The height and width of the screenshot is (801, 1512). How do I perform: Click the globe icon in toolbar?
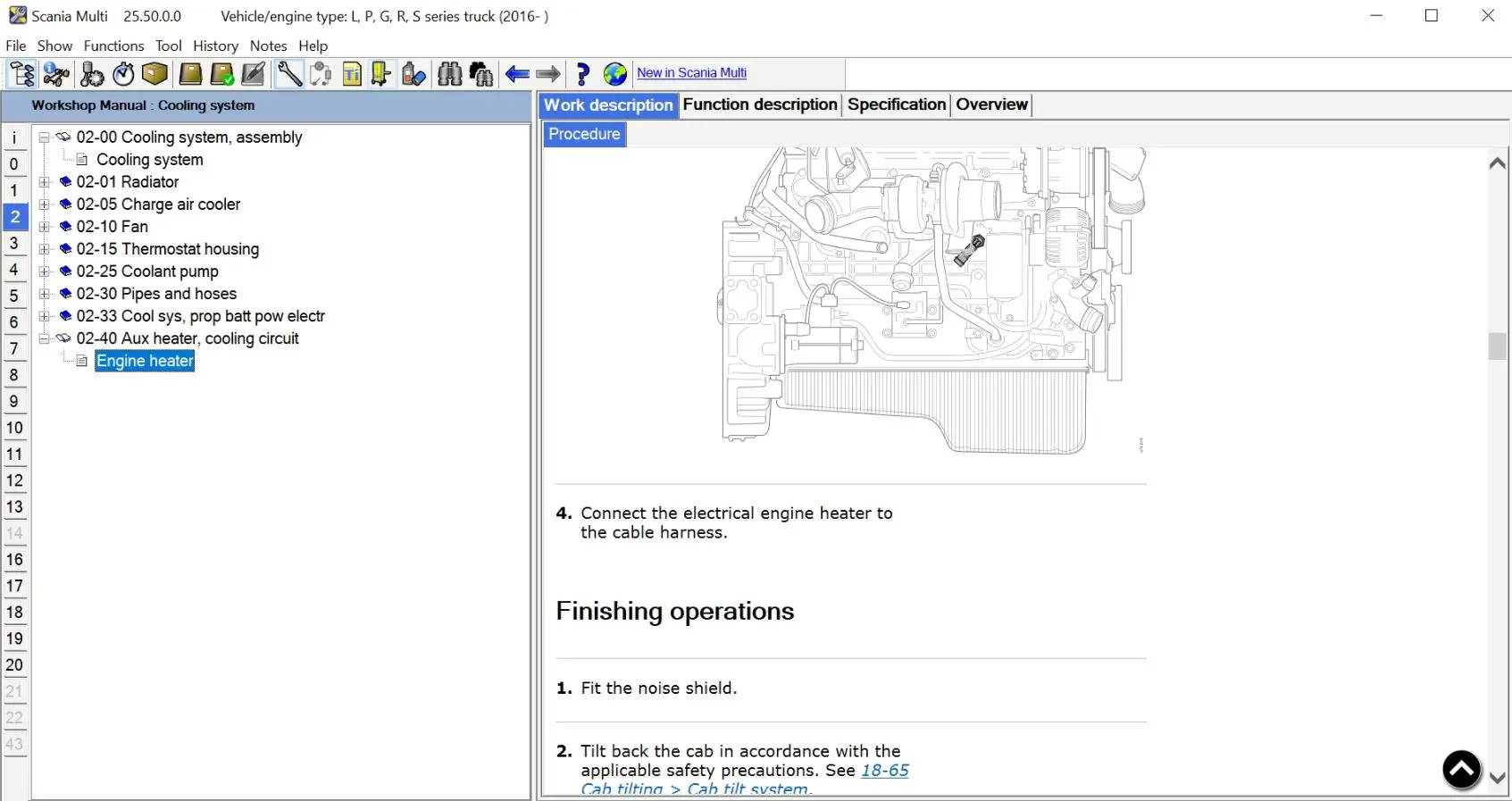(615, 74)
